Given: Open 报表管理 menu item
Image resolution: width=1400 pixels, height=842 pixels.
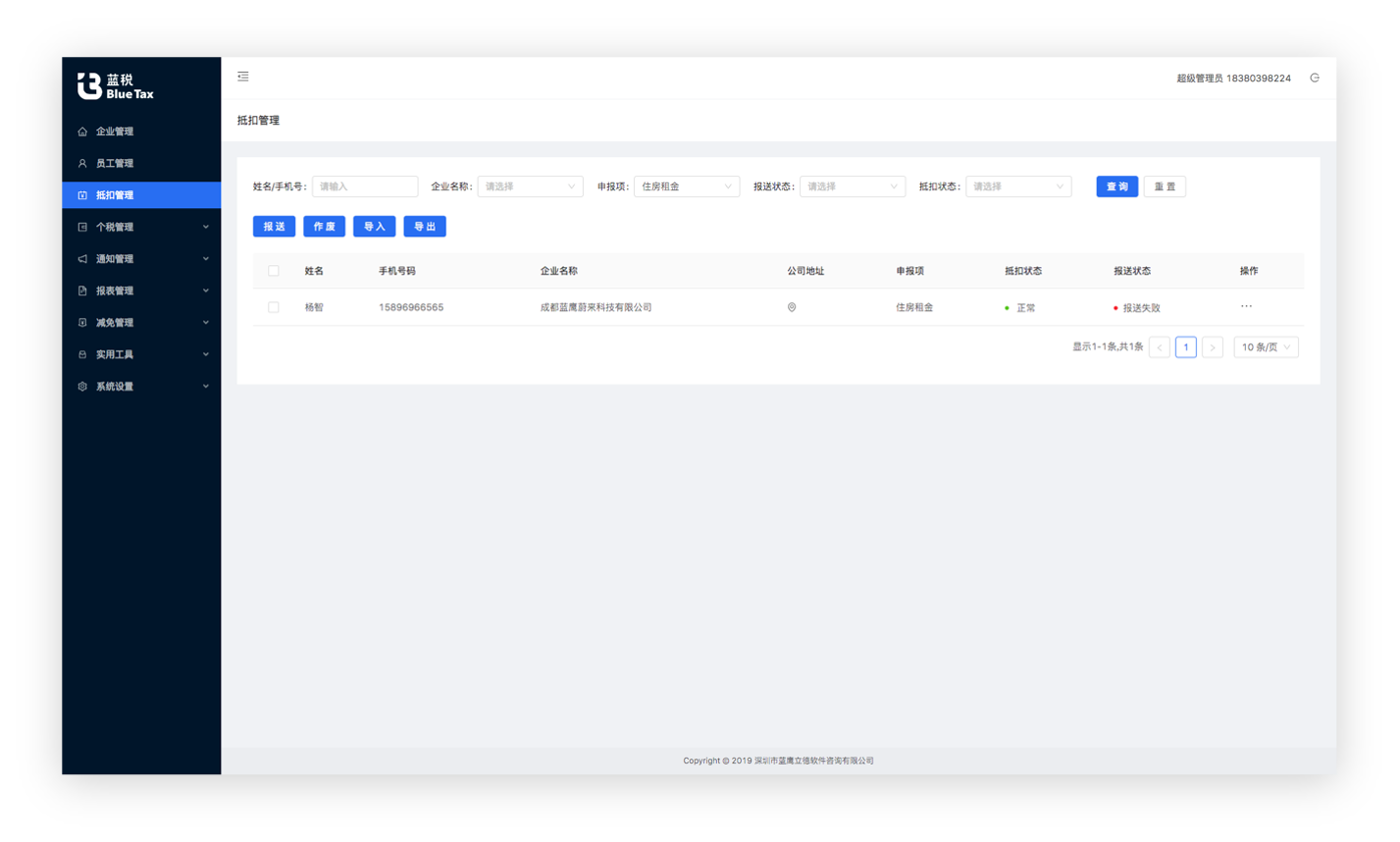Looking at the screenshot, I should [x=141, y=291].
